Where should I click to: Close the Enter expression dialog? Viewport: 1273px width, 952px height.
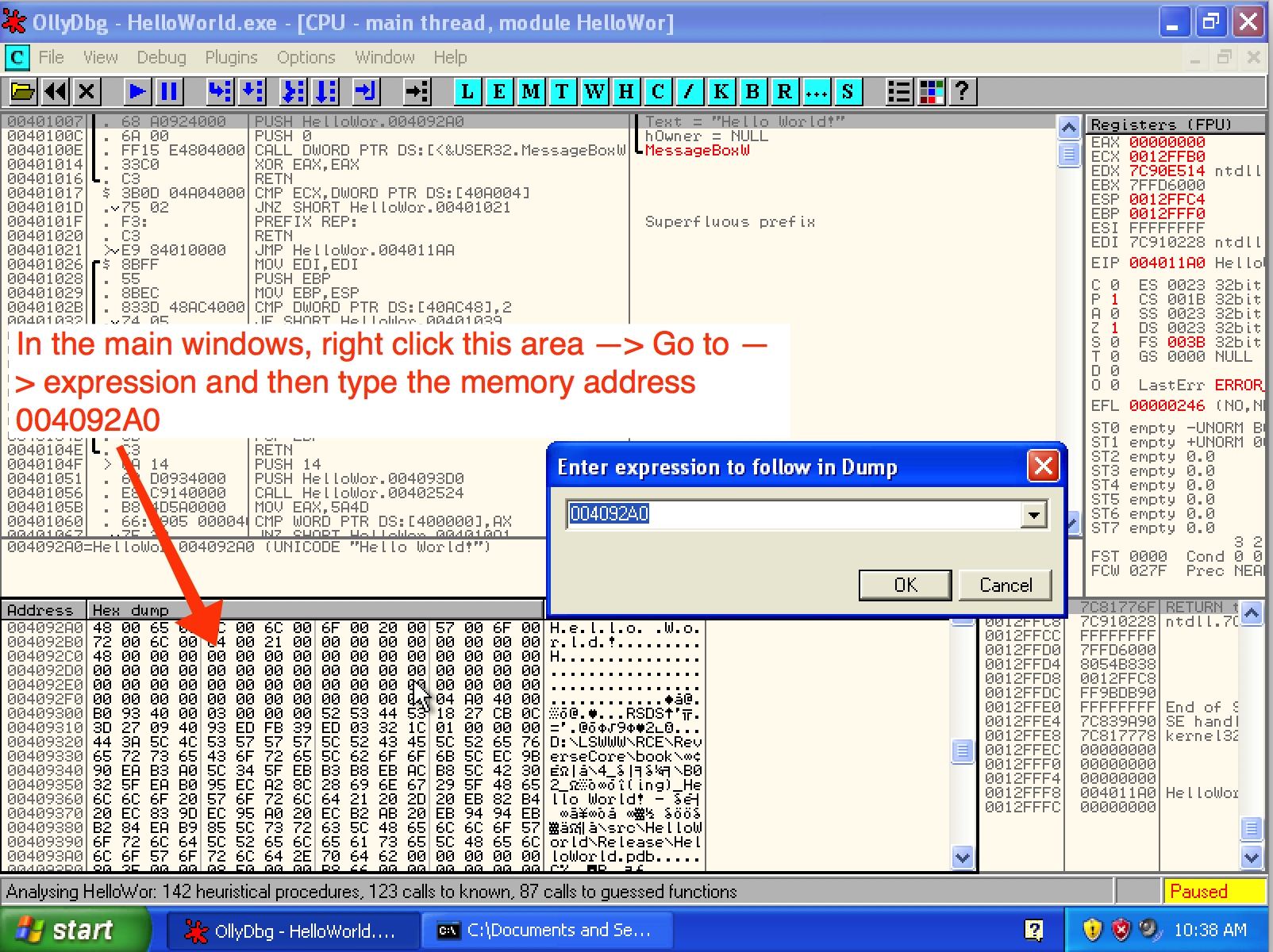[x=1044, y=466]
